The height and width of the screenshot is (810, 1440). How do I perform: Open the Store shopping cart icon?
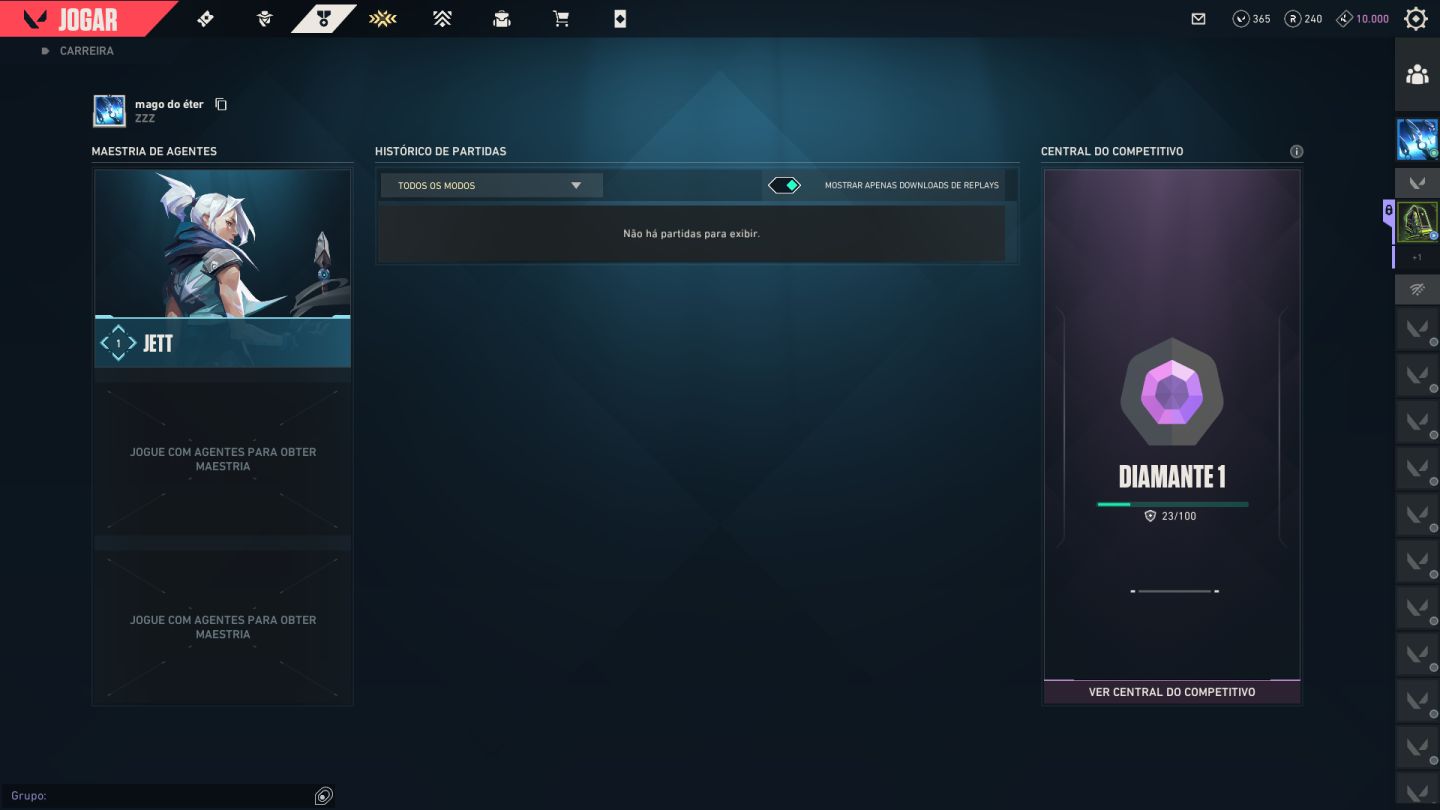[x=561, y=19]
